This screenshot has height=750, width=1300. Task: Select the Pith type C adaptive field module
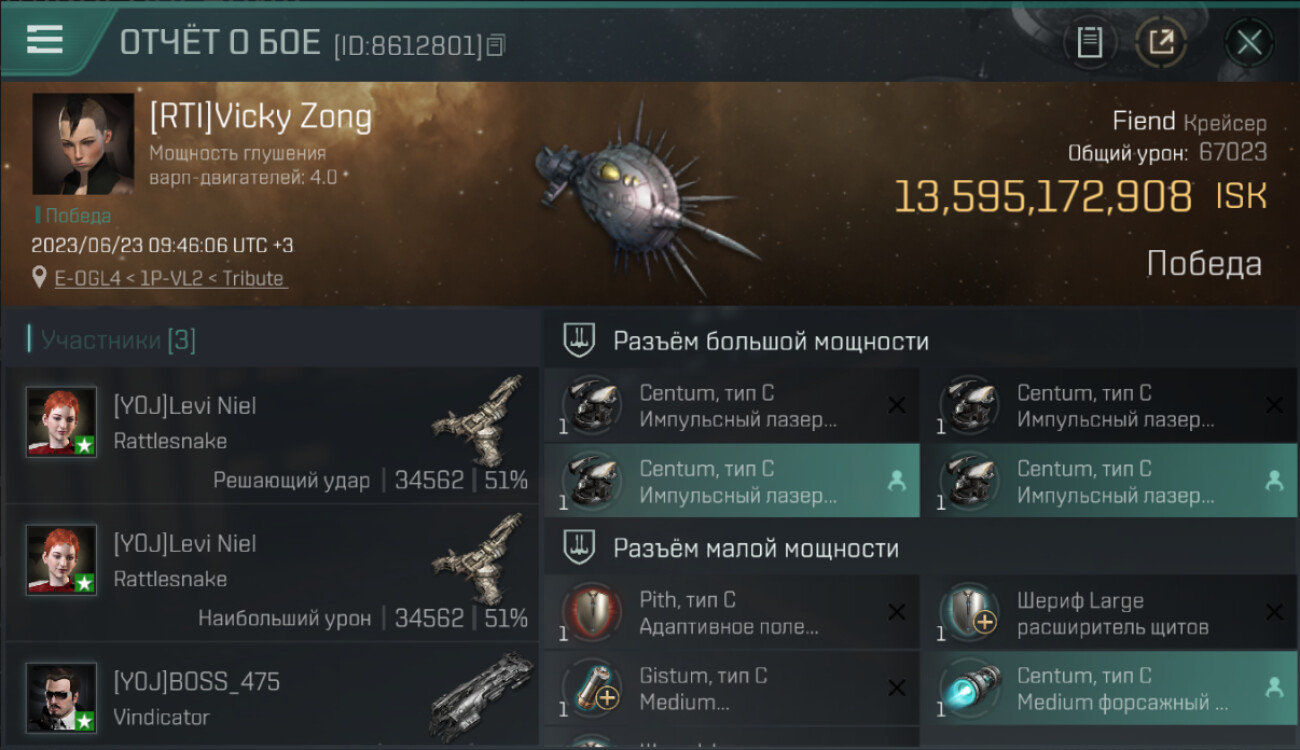coord(732,613)
